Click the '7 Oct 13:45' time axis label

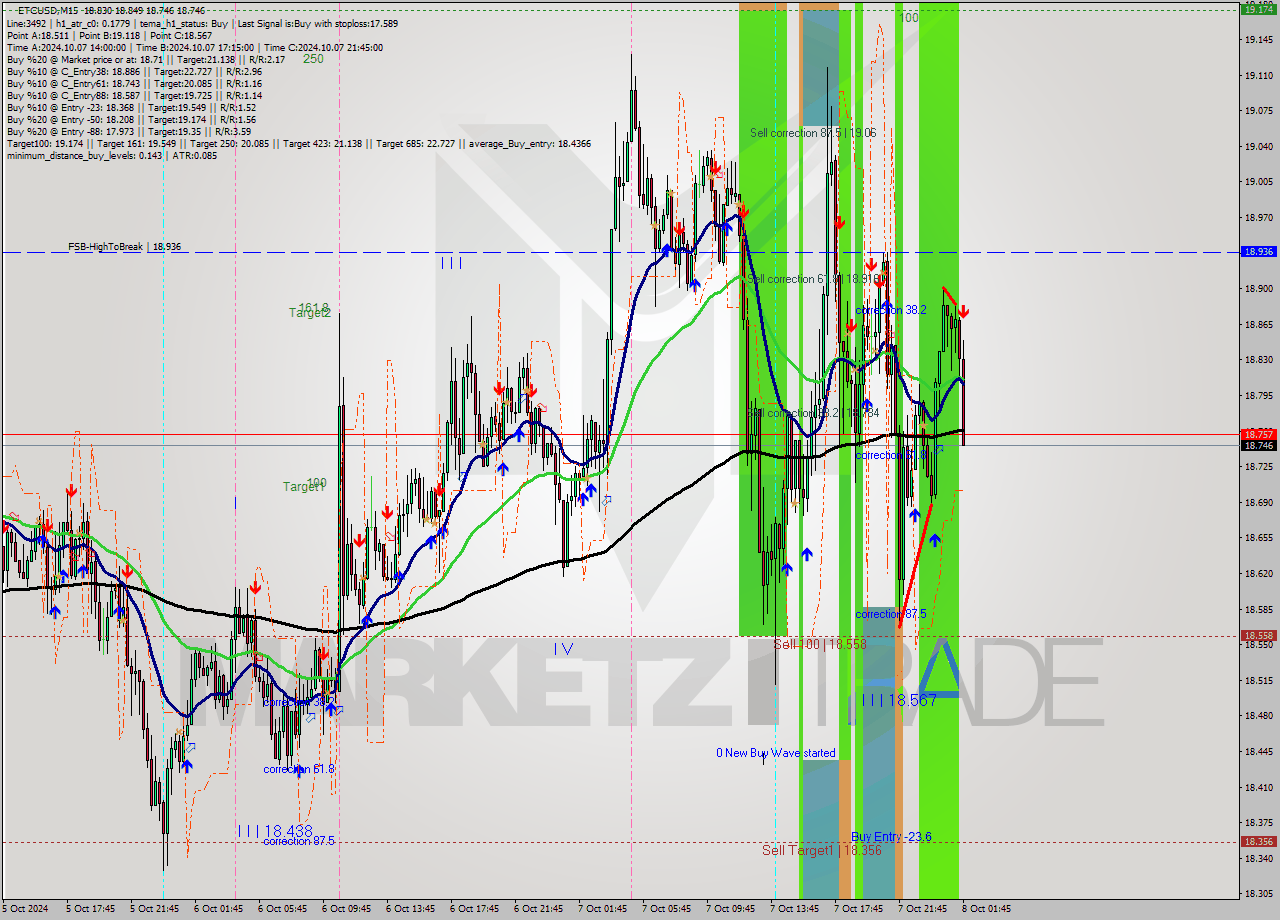[x=797, y=909]
